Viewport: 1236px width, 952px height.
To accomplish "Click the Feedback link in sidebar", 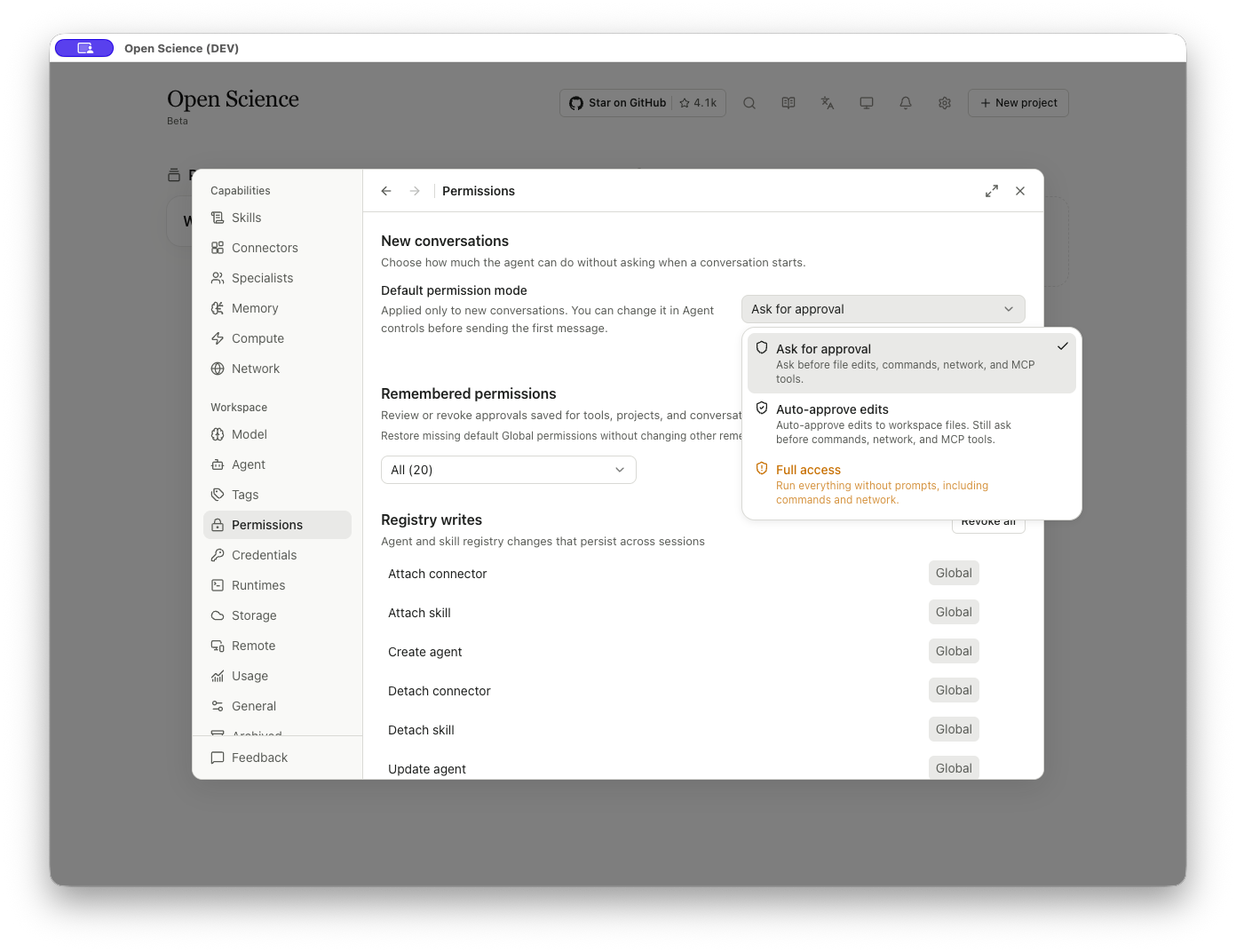I will click(277, 758).
